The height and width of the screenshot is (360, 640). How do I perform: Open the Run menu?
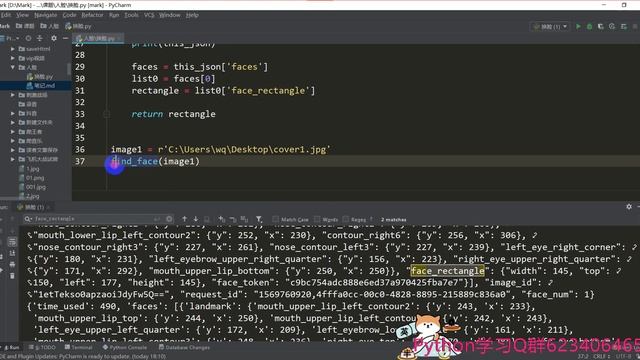click(x=114, y=15)
